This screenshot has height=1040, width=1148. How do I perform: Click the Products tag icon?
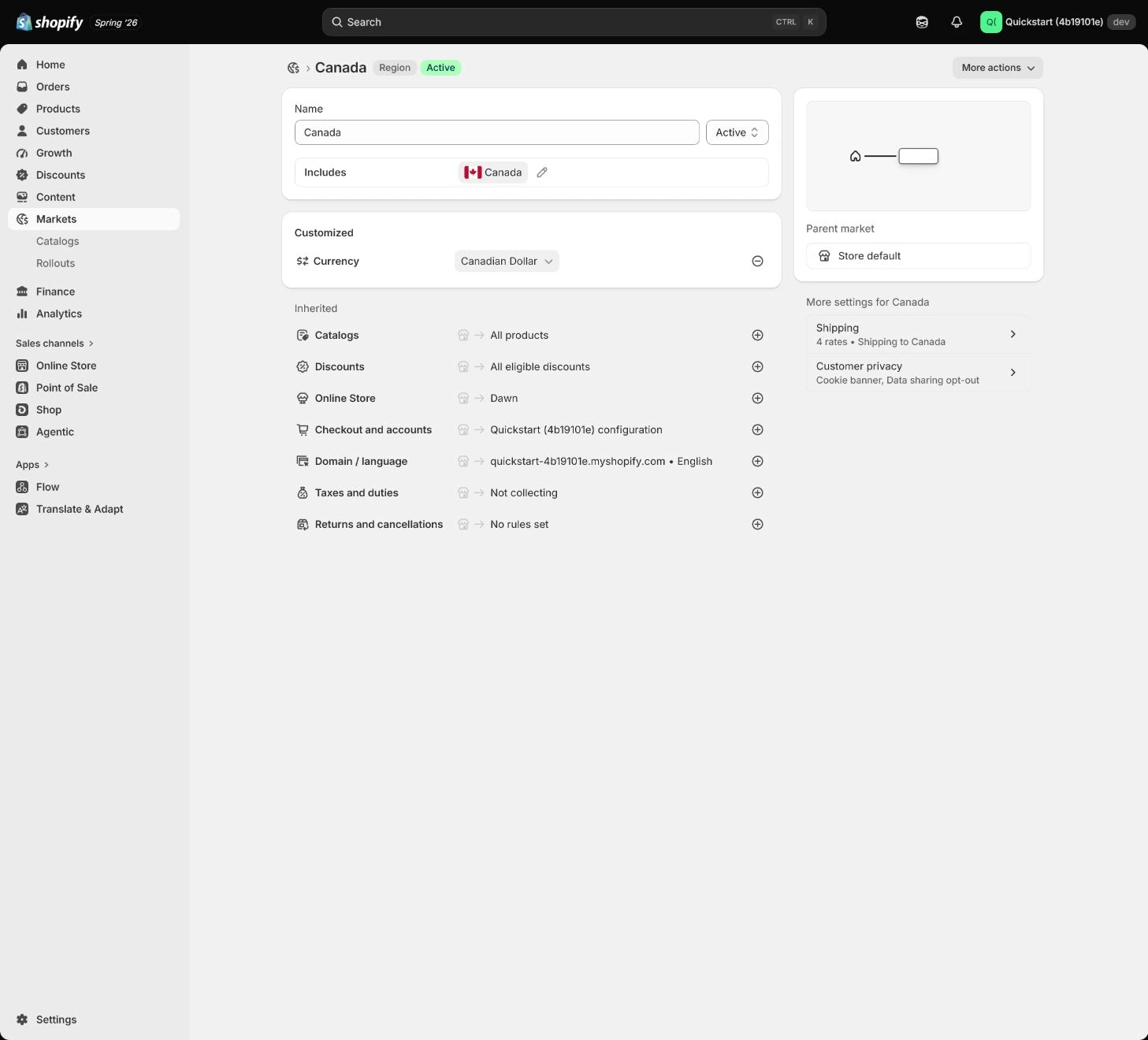[x=22, y=109]
